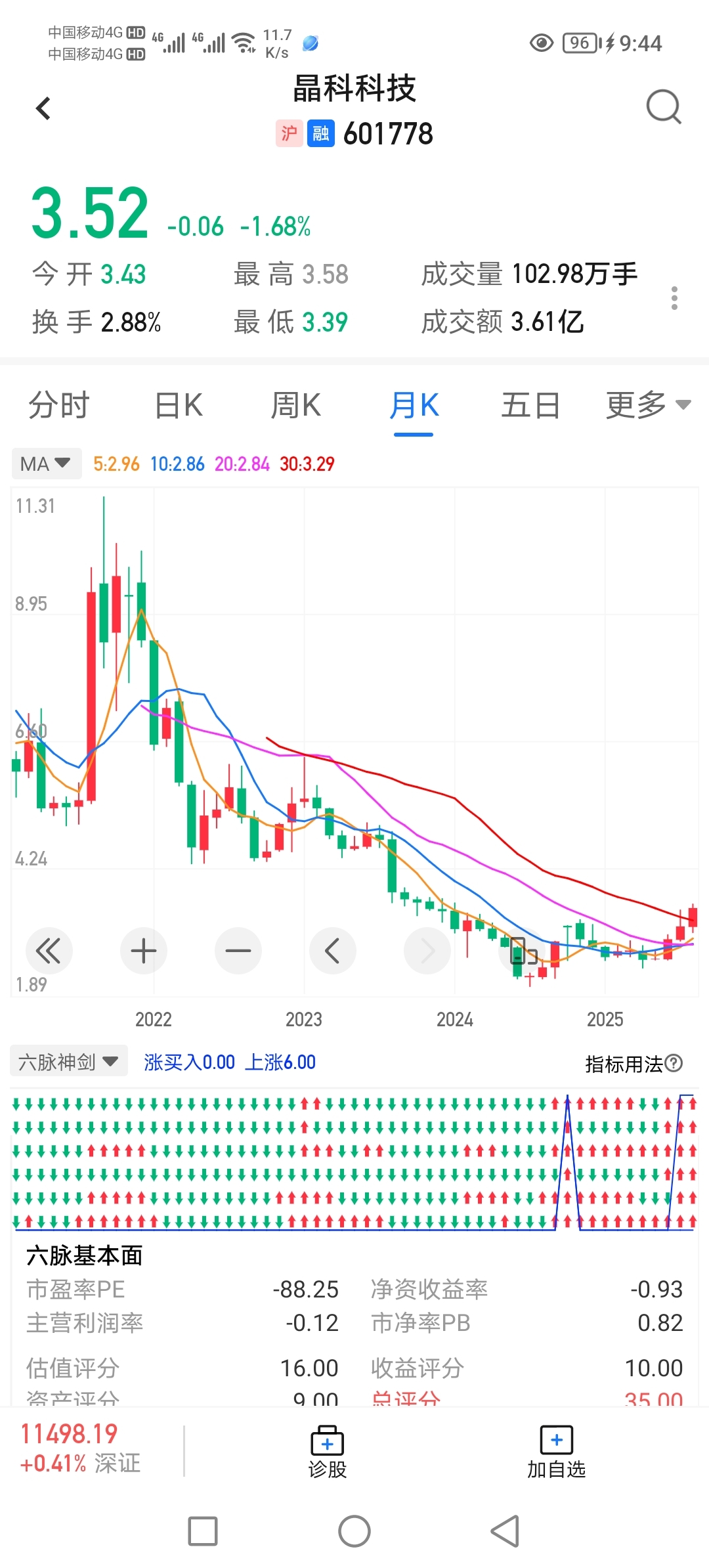Move chart left with single left arrow
This screenshot has height=1568, width=709.
pos(333,951)
